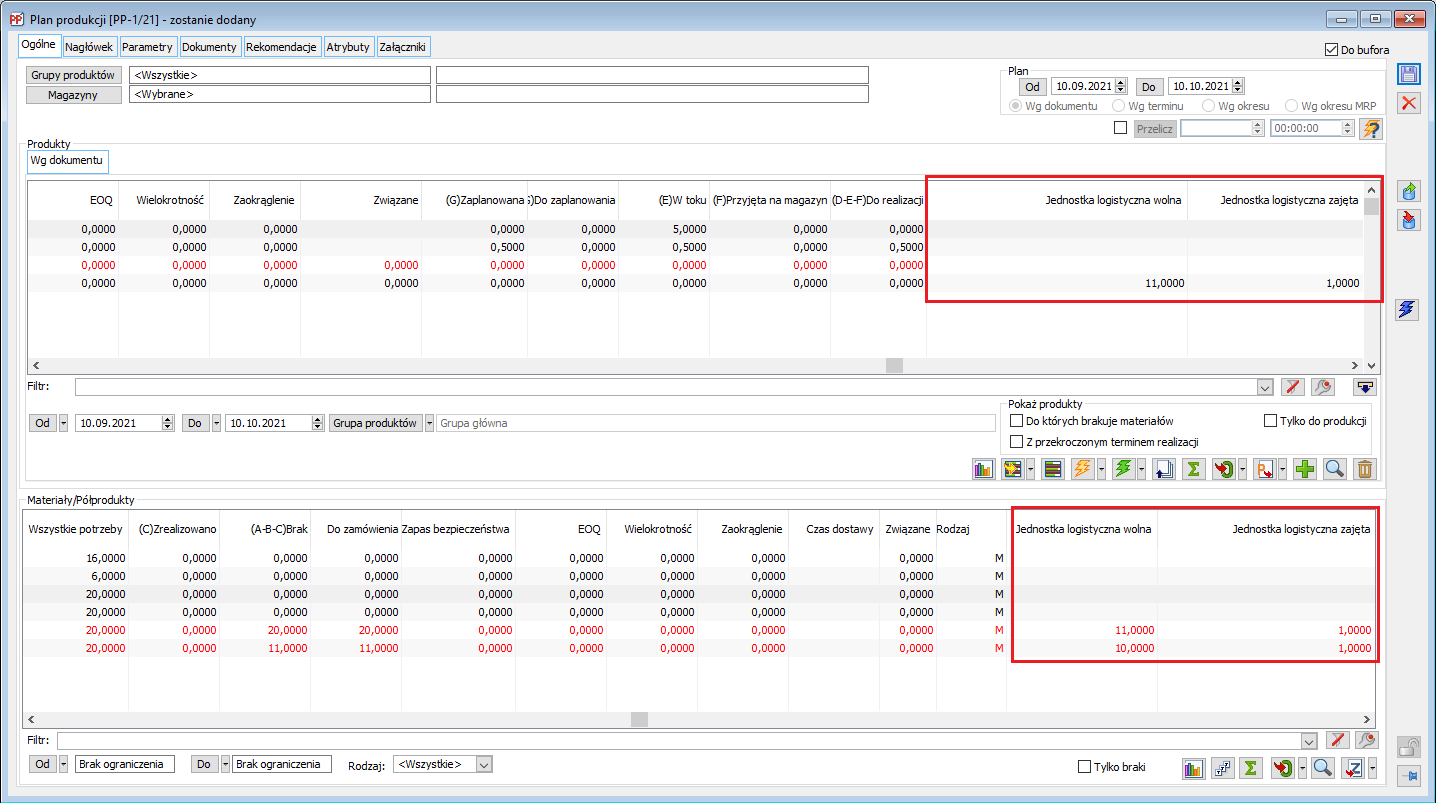Expand the Materiały Filtr dropdown arrow

[x=1309, y=741]
